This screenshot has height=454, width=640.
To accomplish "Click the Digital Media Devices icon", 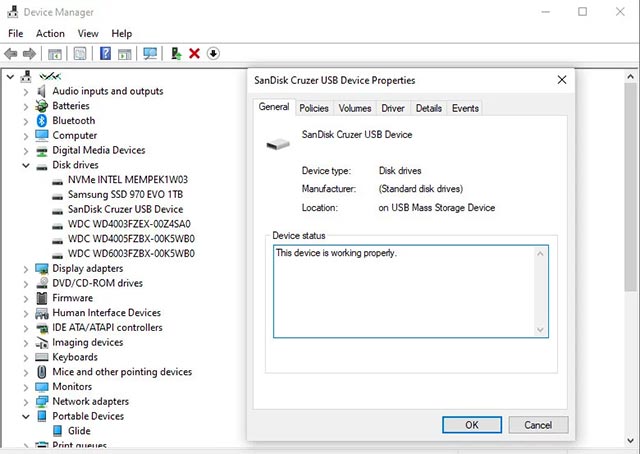I will tap(42, 151).
